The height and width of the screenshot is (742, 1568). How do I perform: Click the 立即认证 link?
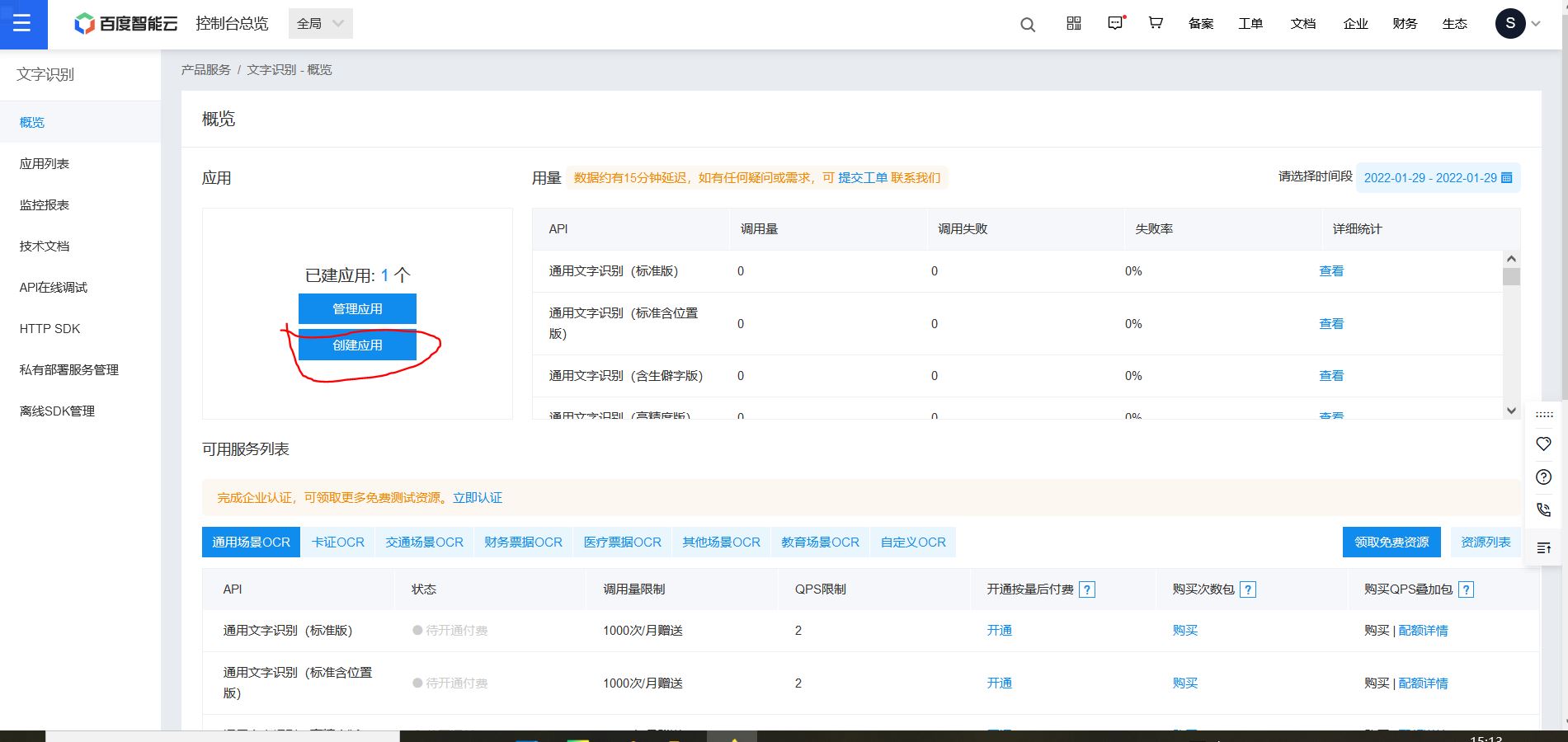pos(478,498)
